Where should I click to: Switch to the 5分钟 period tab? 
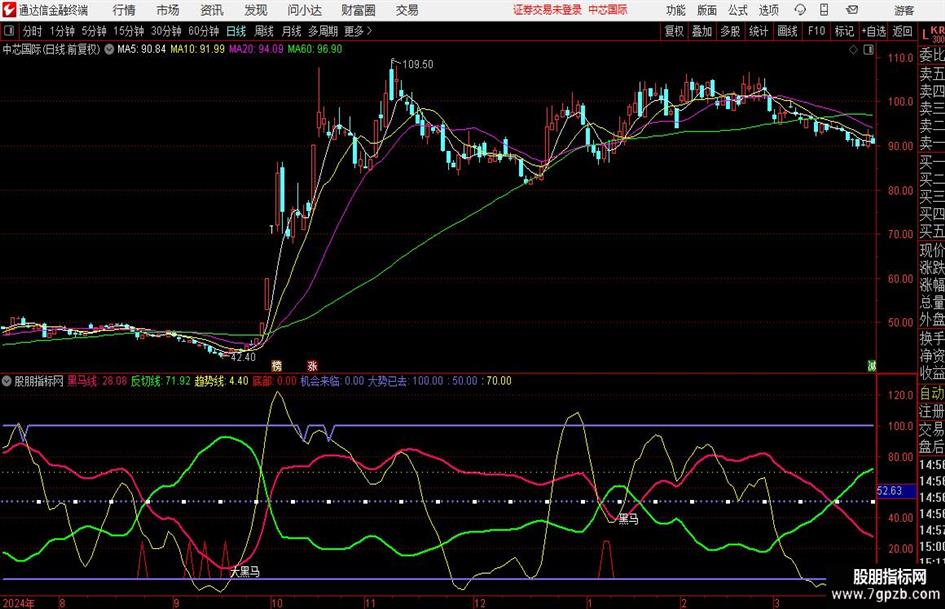(94, 31)
